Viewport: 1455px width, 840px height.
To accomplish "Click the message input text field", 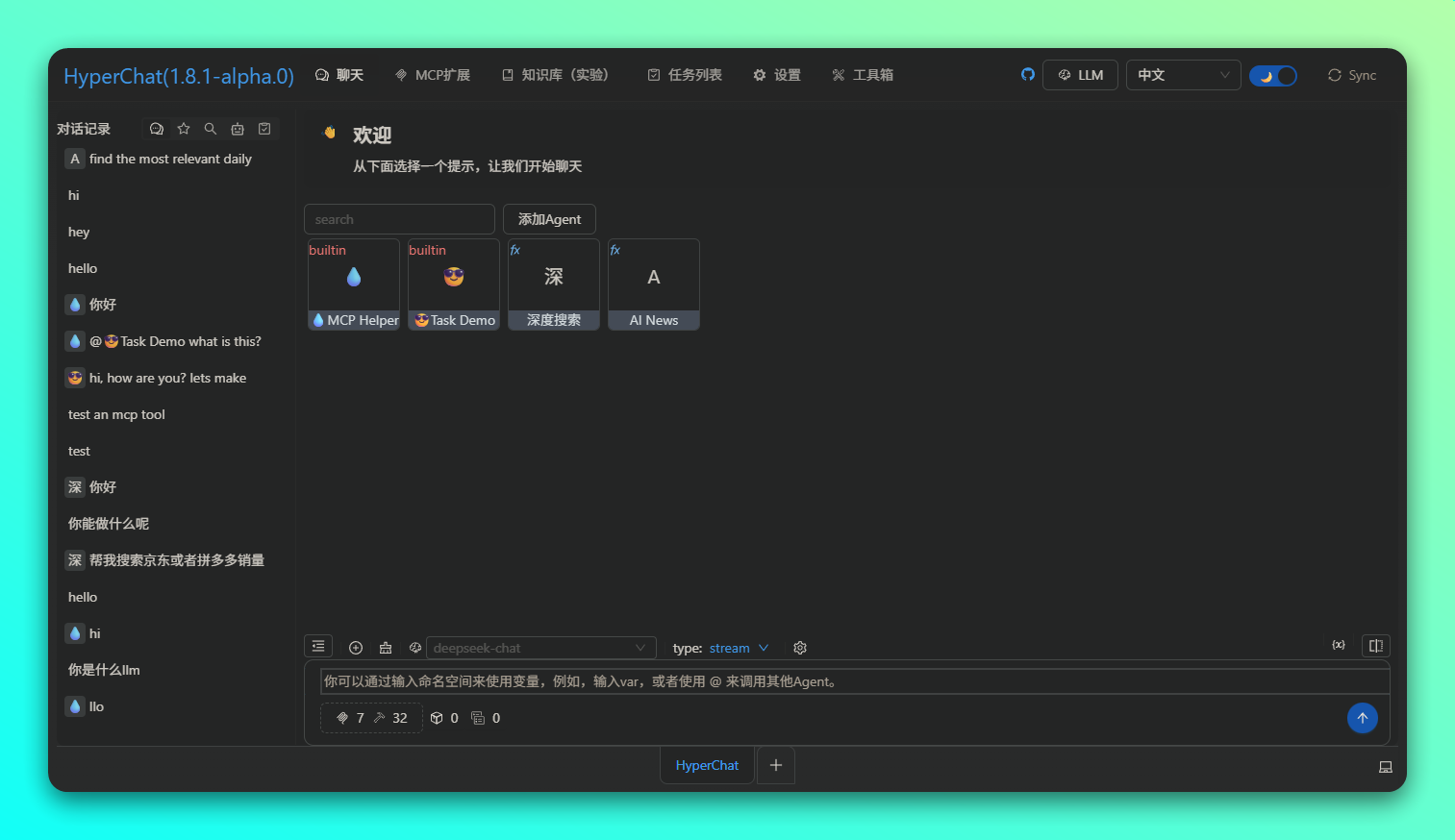I will point(855,681).
